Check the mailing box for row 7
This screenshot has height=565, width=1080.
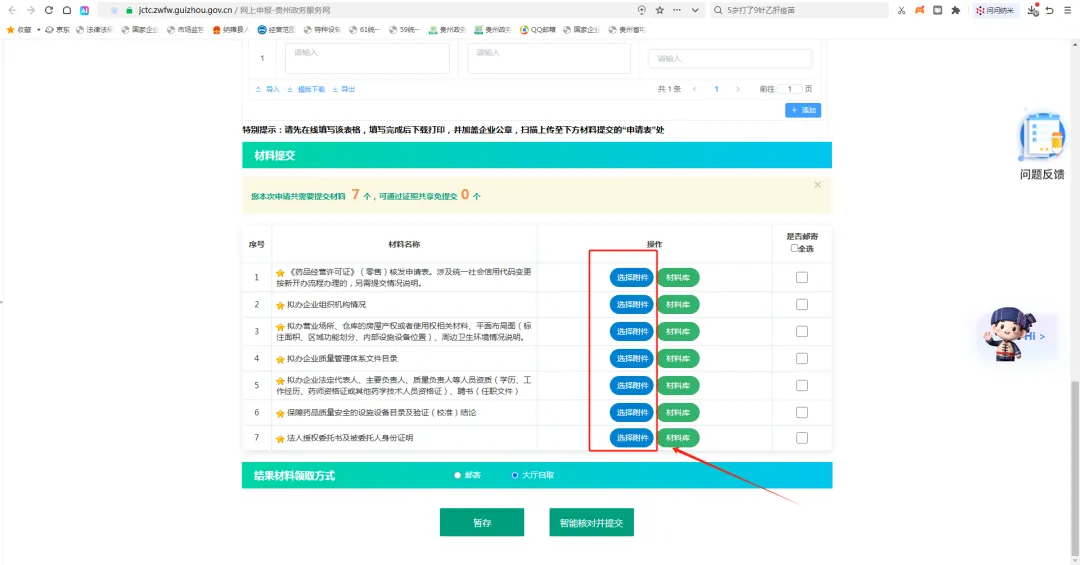[802, 438]
